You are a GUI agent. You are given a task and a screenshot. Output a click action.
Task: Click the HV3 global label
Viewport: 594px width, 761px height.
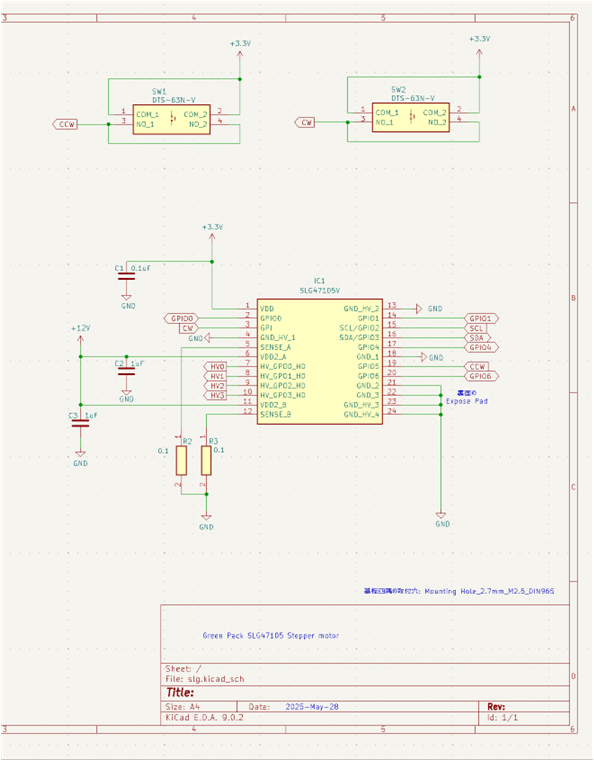pos(215,396)
